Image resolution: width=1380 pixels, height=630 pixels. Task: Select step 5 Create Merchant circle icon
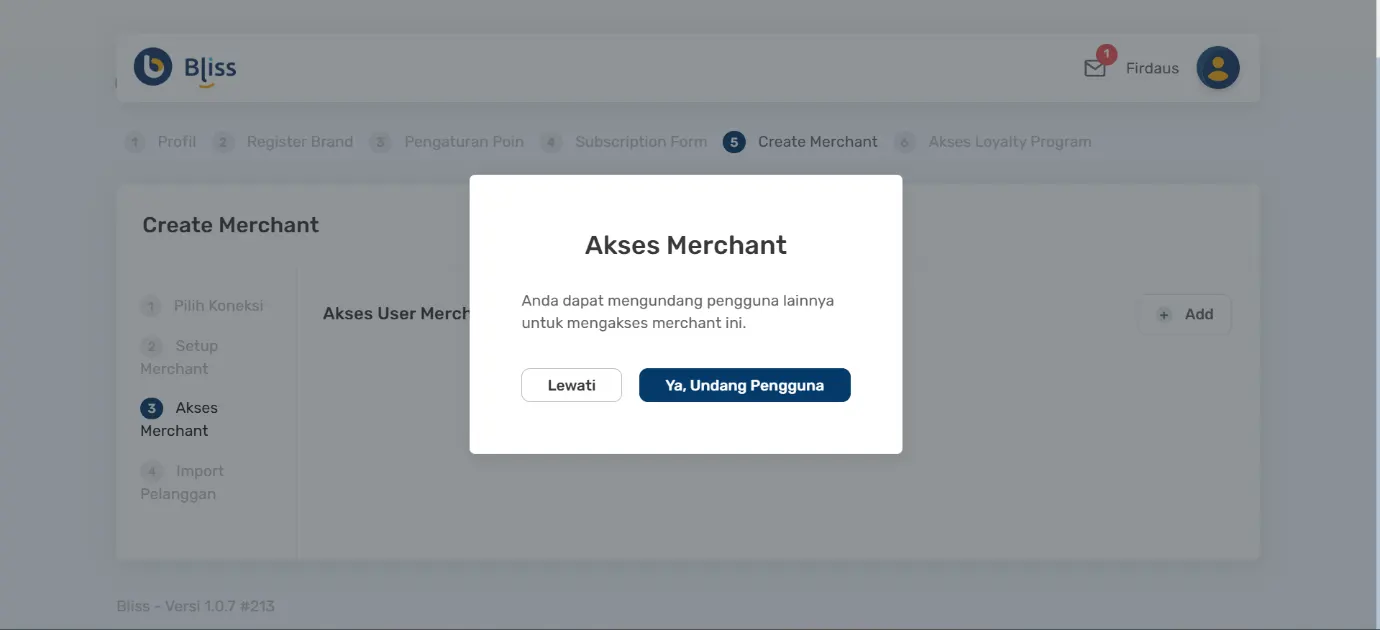click(733, 141)
